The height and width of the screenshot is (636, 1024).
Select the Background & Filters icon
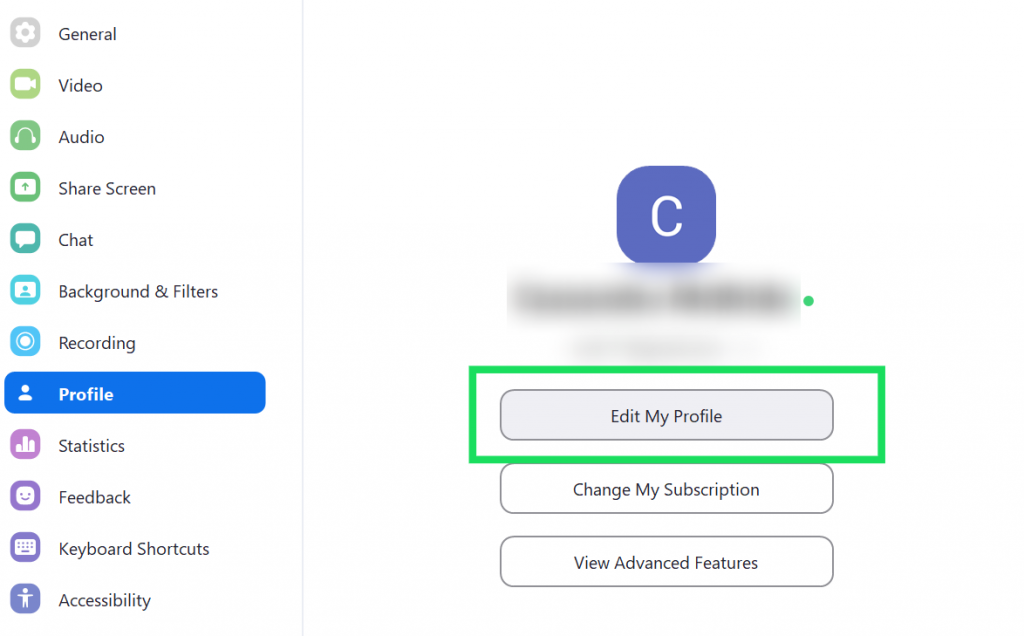click(24, 291)
